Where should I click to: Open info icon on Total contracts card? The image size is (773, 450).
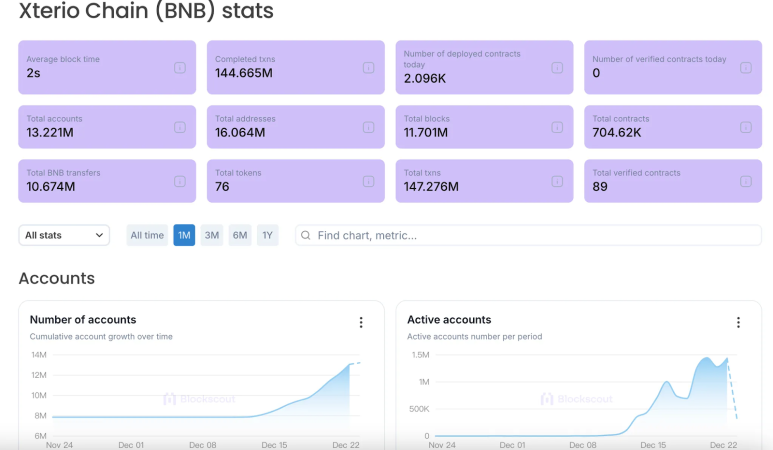tap(744, 127)
